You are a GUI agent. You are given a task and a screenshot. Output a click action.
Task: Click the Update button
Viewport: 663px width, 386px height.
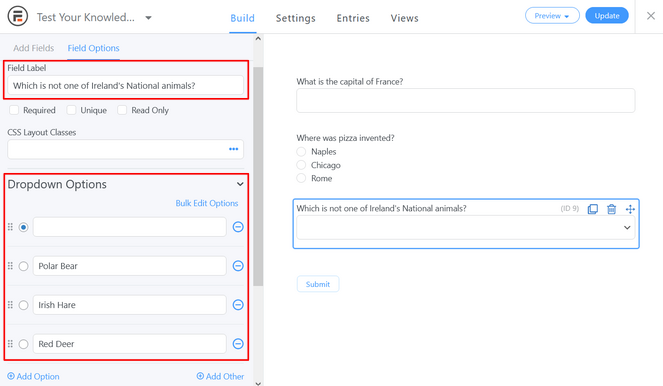pyautogui.click(x=607, y=16)
